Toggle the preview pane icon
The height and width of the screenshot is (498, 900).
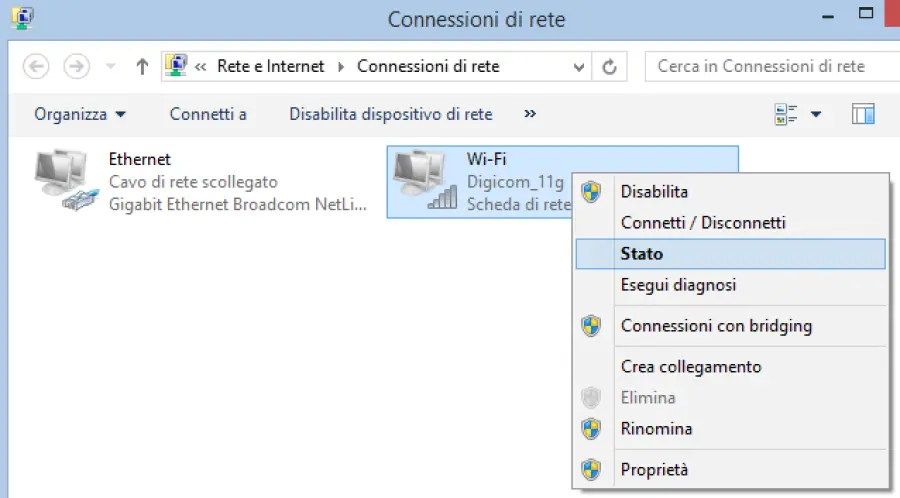pos(863,114)
